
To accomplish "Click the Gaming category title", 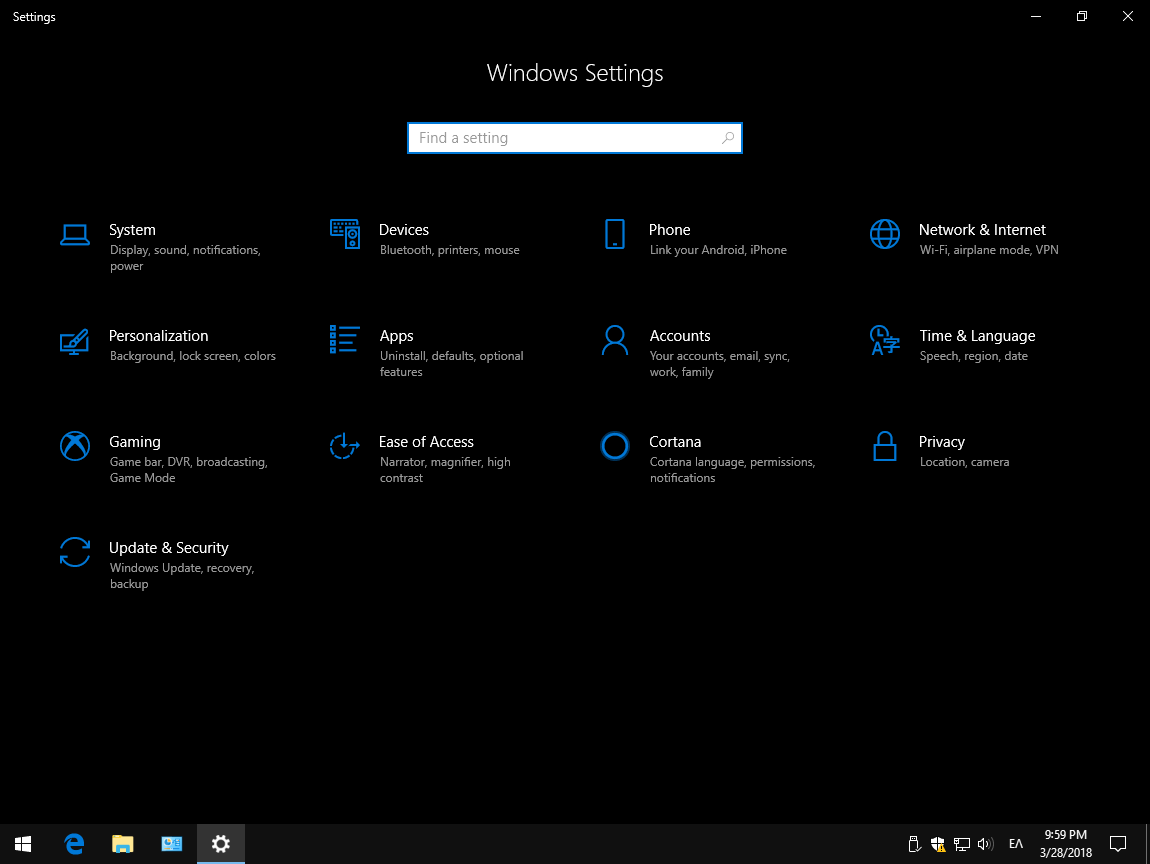I will point(134,442).
